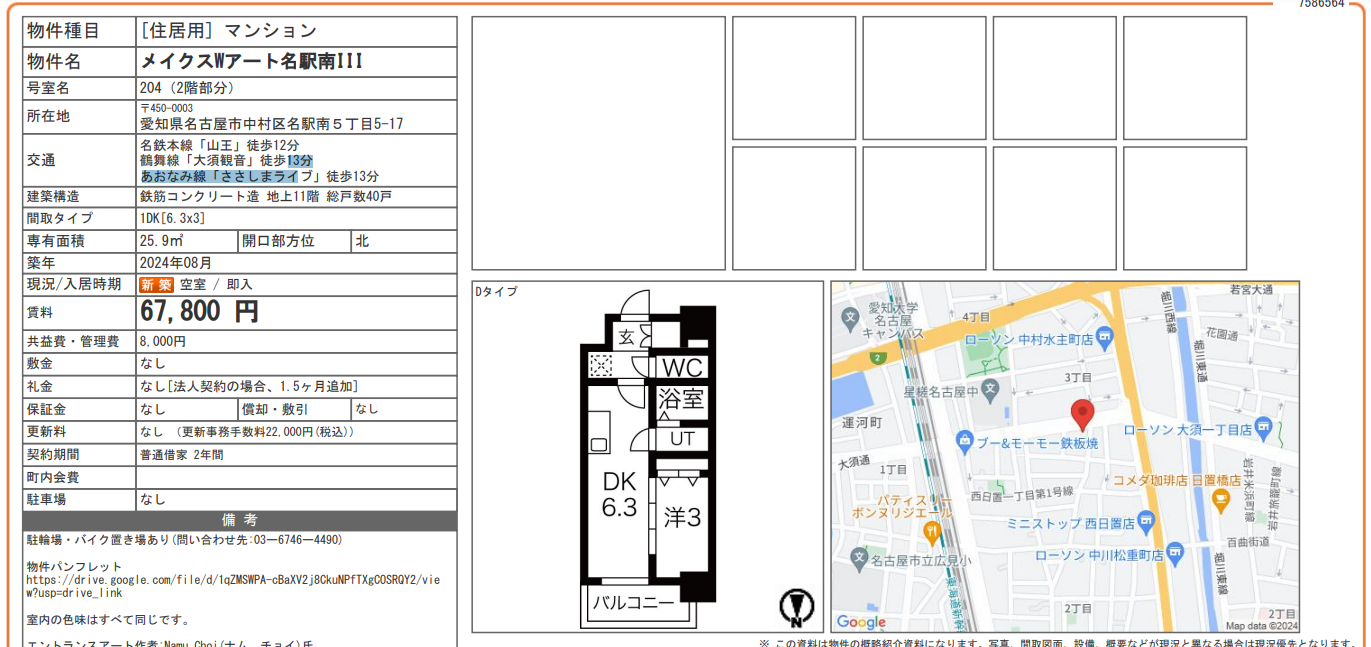This screenshot has height=647, width=1371.
Task: Click the コメダ珈琲店 coffee cup marker
Action: [x=1220, y=499]
